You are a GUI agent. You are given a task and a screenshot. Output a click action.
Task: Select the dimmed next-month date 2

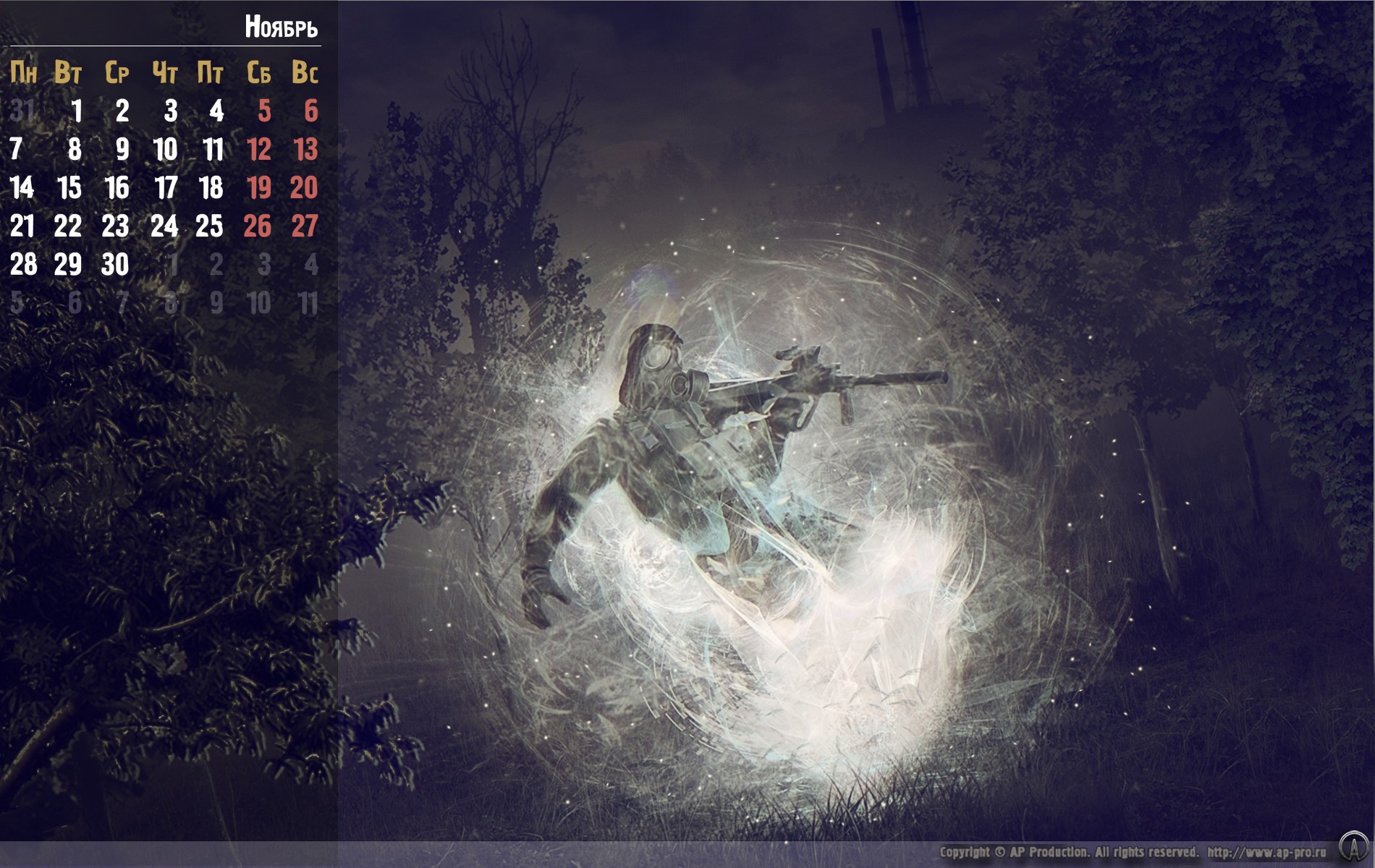pos(216,264)
